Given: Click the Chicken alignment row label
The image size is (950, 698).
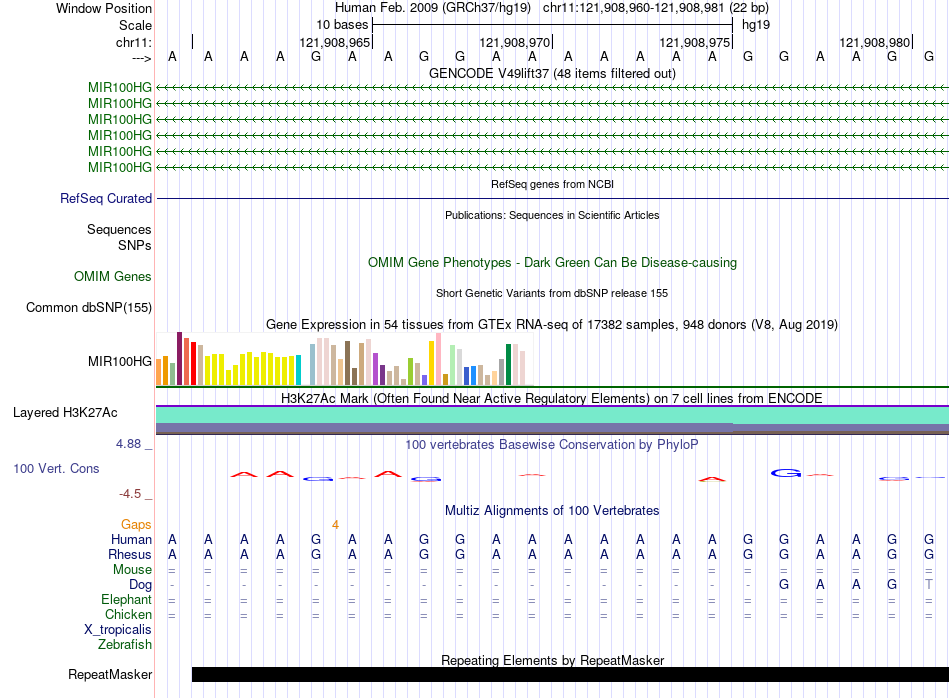Looking at the screenshot, I should 128,614.
